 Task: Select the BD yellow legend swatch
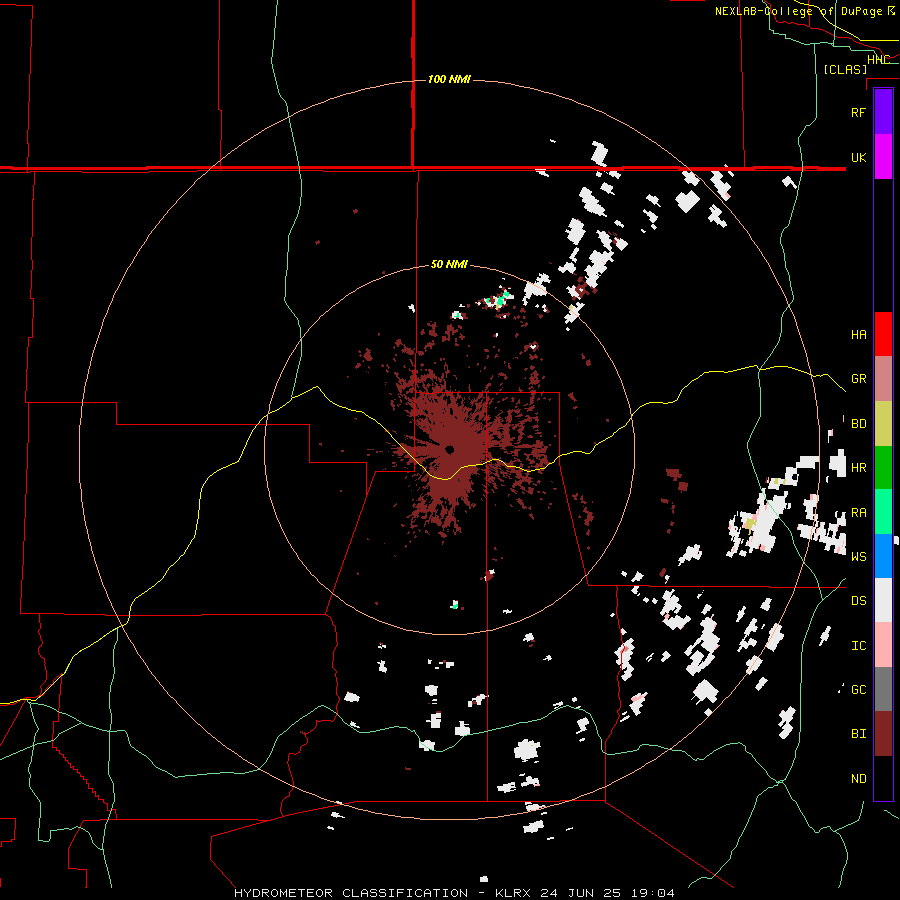pos(883,424)
